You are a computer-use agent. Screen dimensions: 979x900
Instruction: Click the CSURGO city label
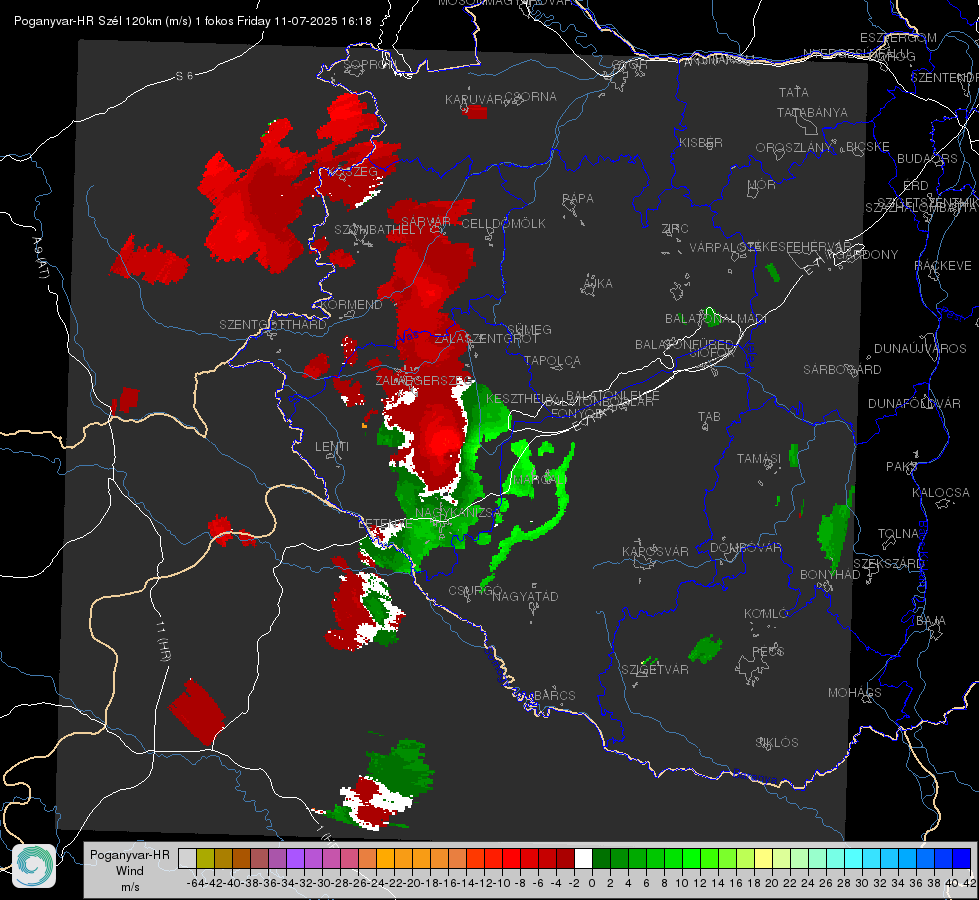(x=475, y=590)
